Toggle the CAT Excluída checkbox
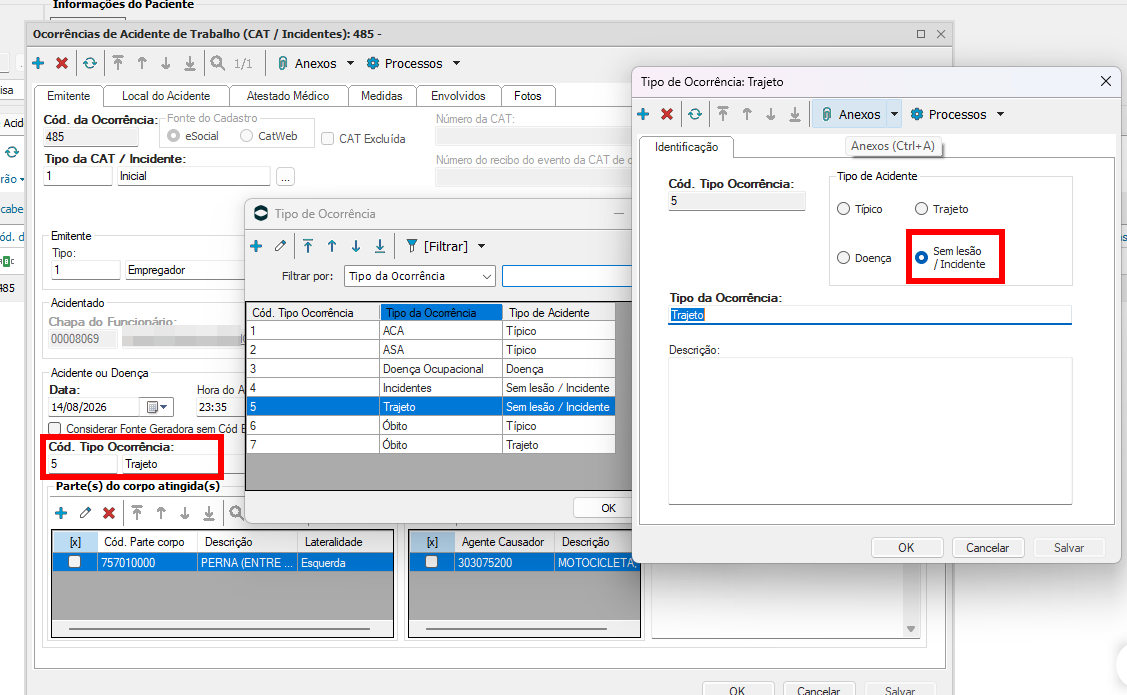 [x=328, y=139]
